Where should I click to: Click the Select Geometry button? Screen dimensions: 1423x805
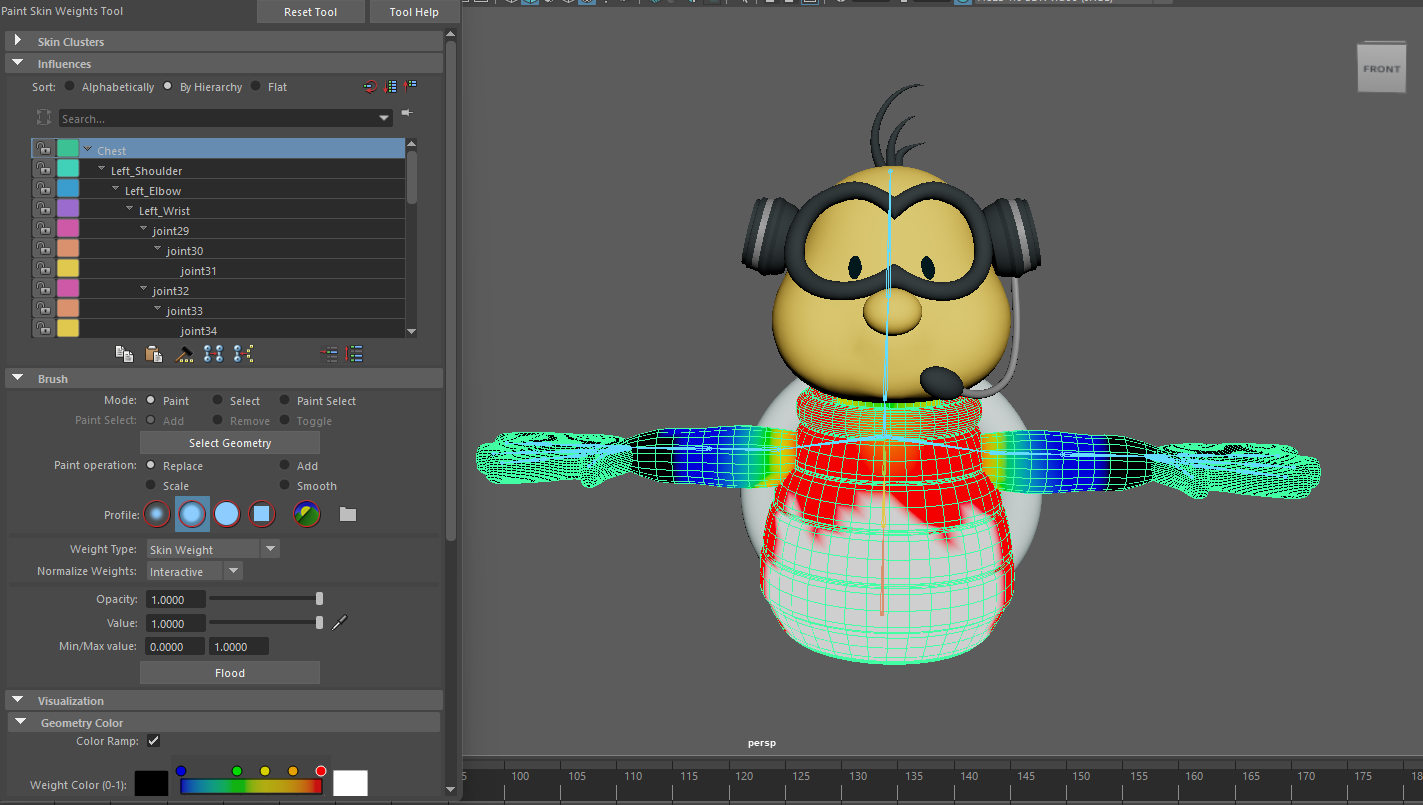tap(230, 443)
